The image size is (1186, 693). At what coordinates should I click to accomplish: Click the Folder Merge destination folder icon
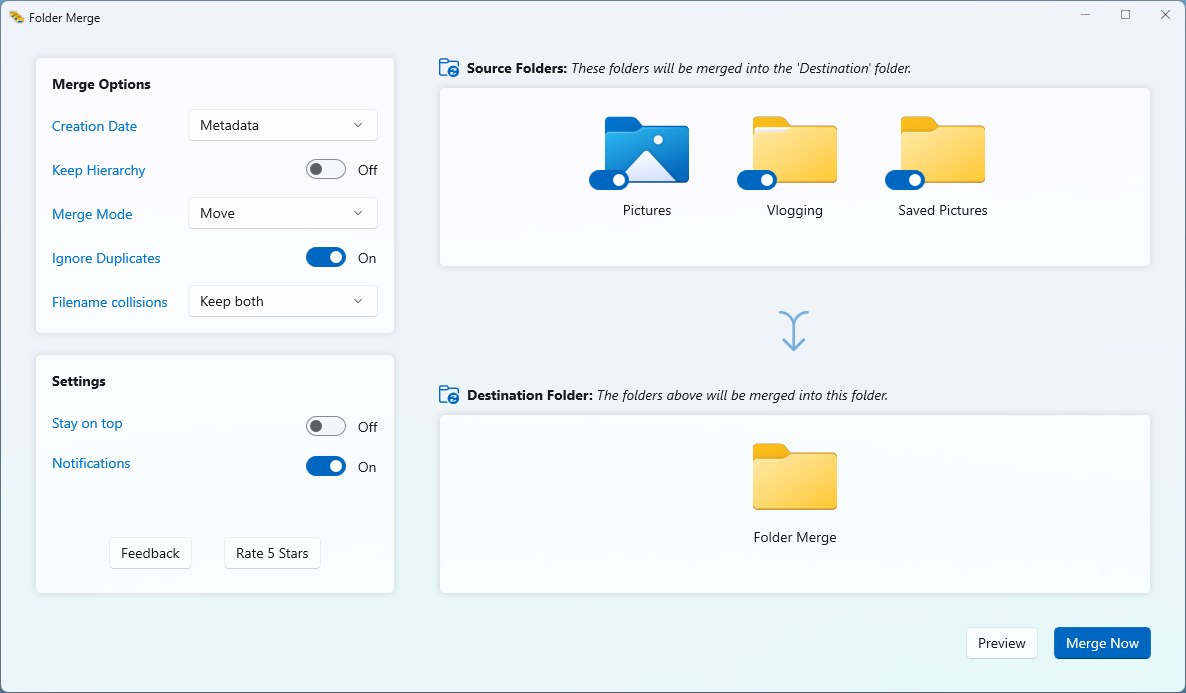pos(794,478)
